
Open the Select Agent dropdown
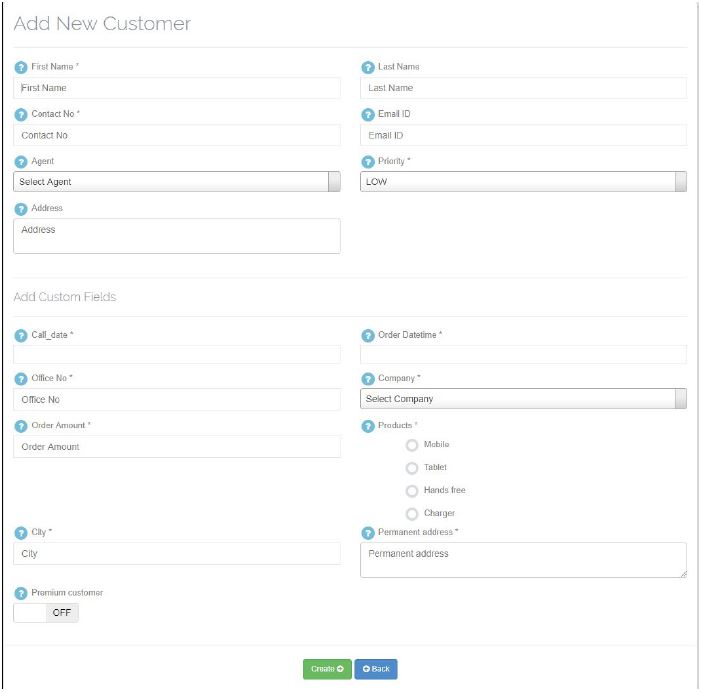click(x=176, y=182)
